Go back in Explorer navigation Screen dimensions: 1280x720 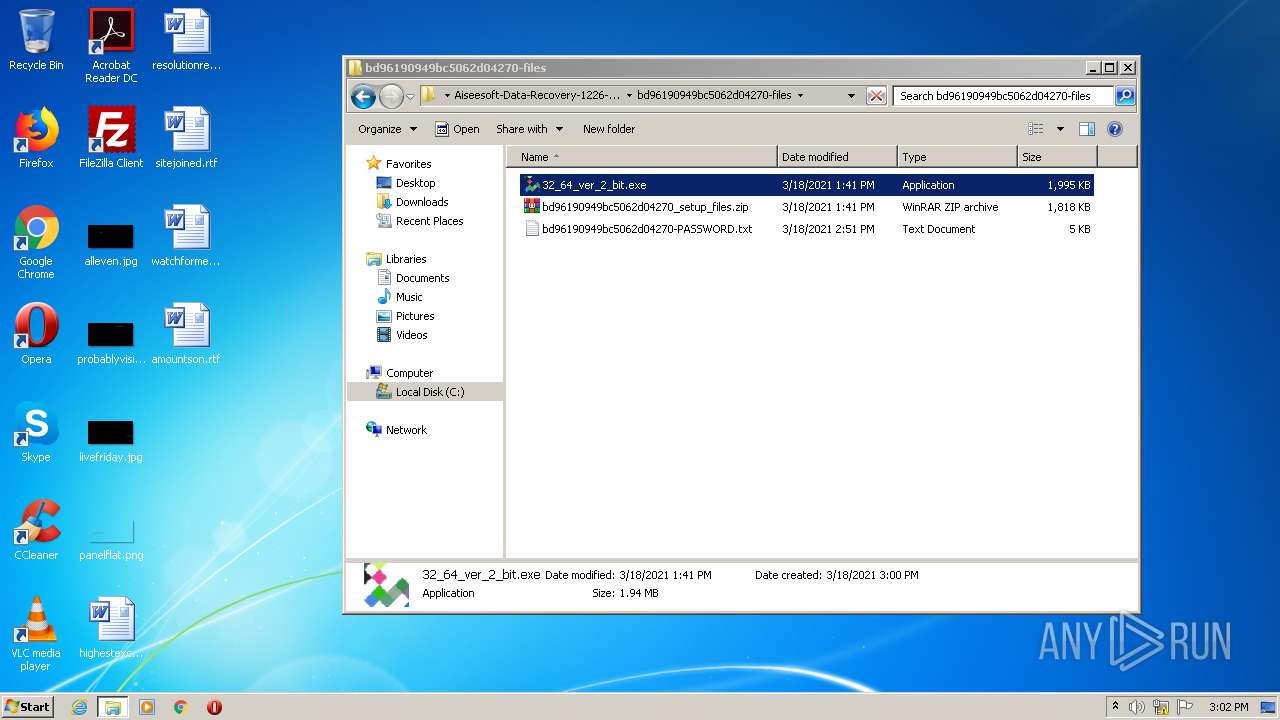363,96
